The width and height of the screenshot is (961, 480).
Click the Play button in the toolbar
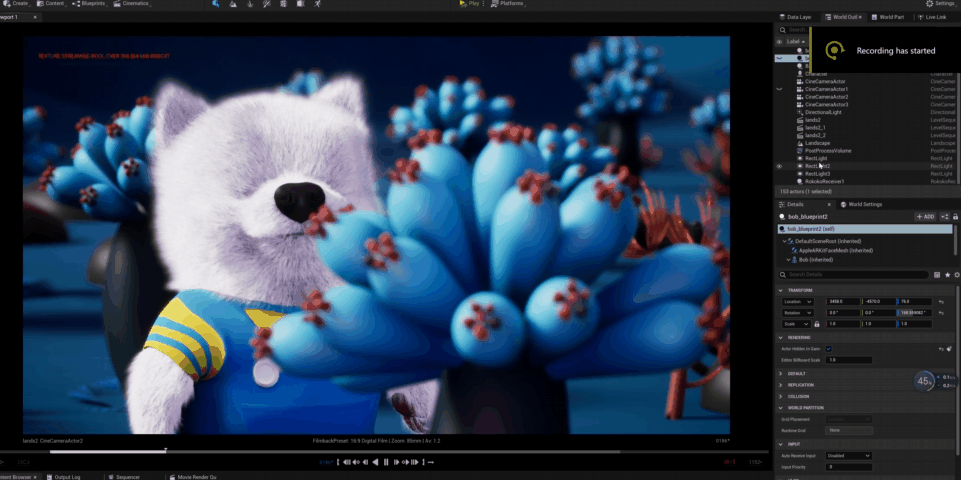tap(469, 3)
